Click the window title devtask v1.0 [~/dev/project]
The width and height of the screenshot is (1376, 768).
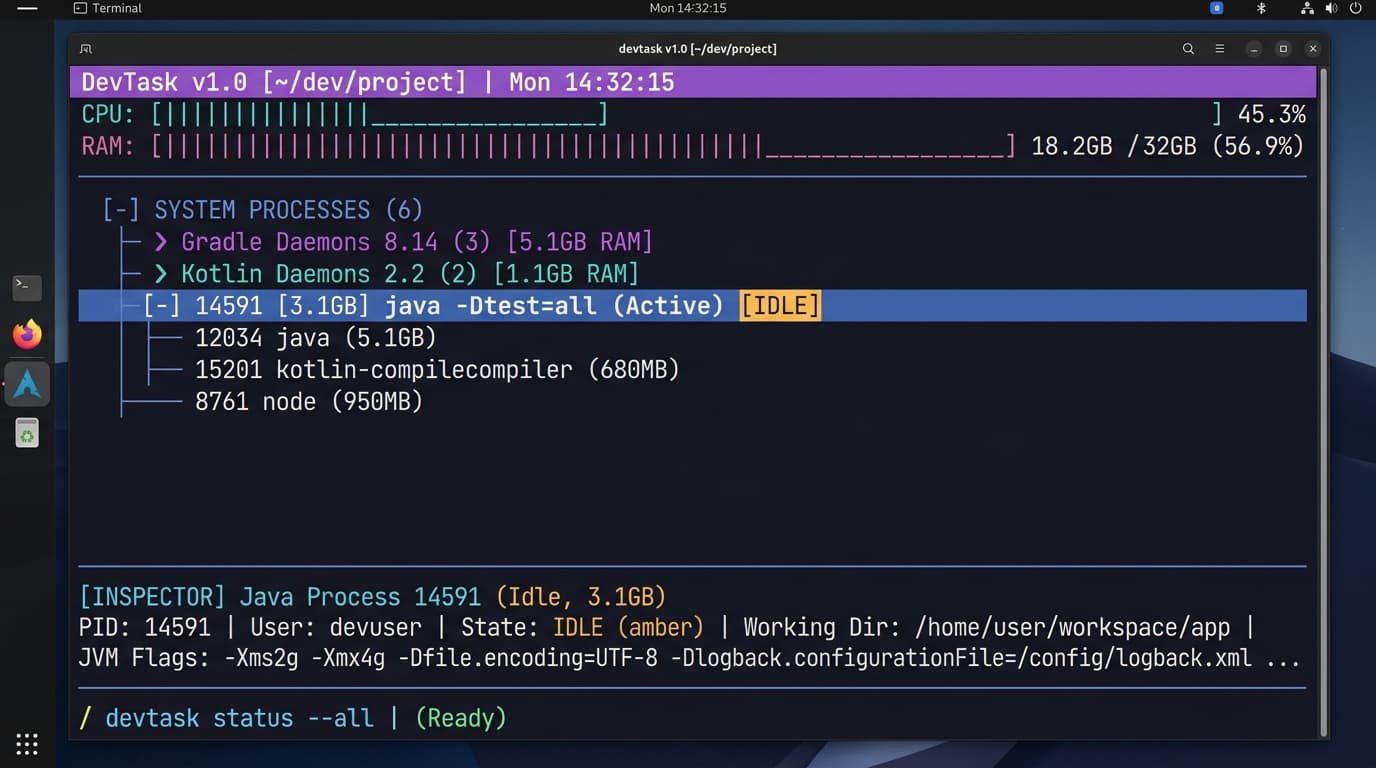(698, 48)
